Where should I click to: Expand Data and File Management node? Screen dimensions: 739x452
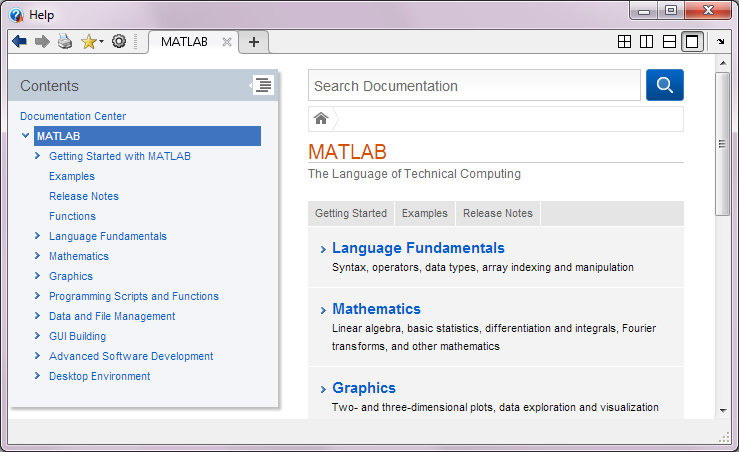click(x=37, y=316)
